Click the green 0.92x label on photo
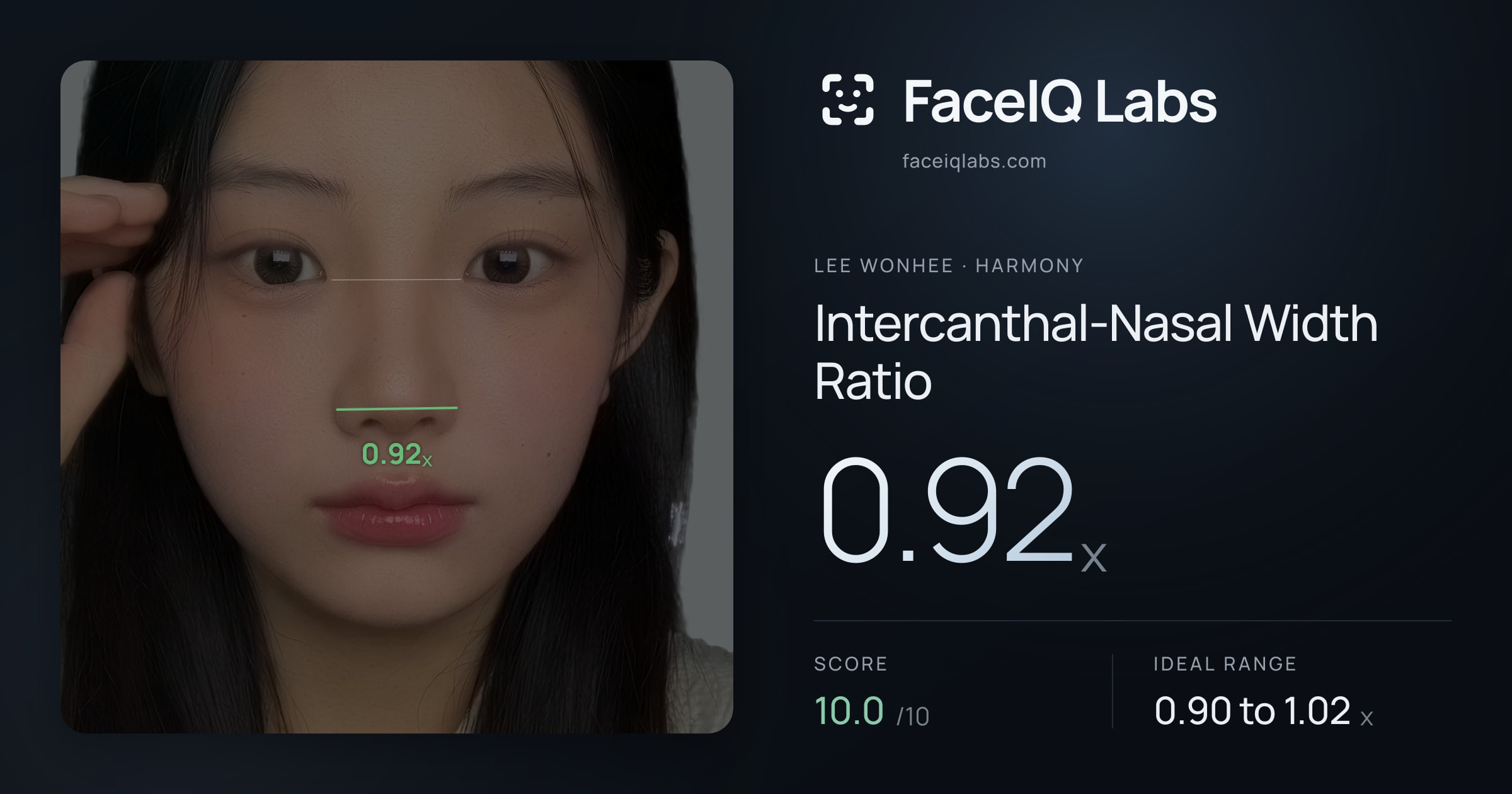This screenshot has height=794, width=1512. (397, 454)
